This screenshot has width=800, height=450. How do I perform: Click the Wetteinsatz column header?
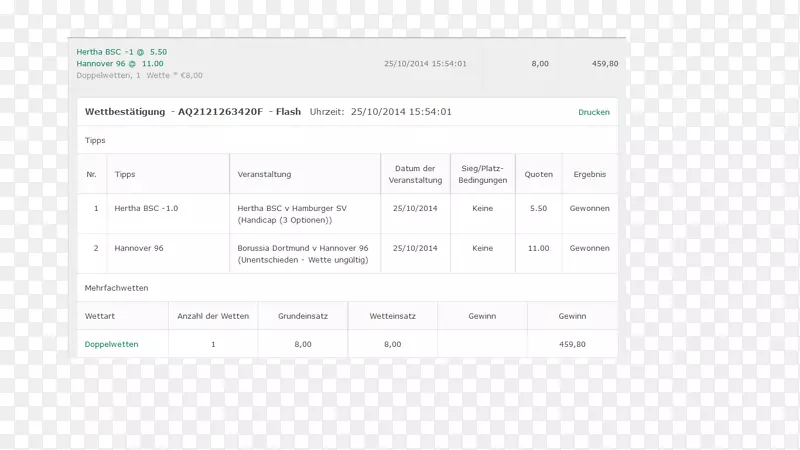(392, 316)
